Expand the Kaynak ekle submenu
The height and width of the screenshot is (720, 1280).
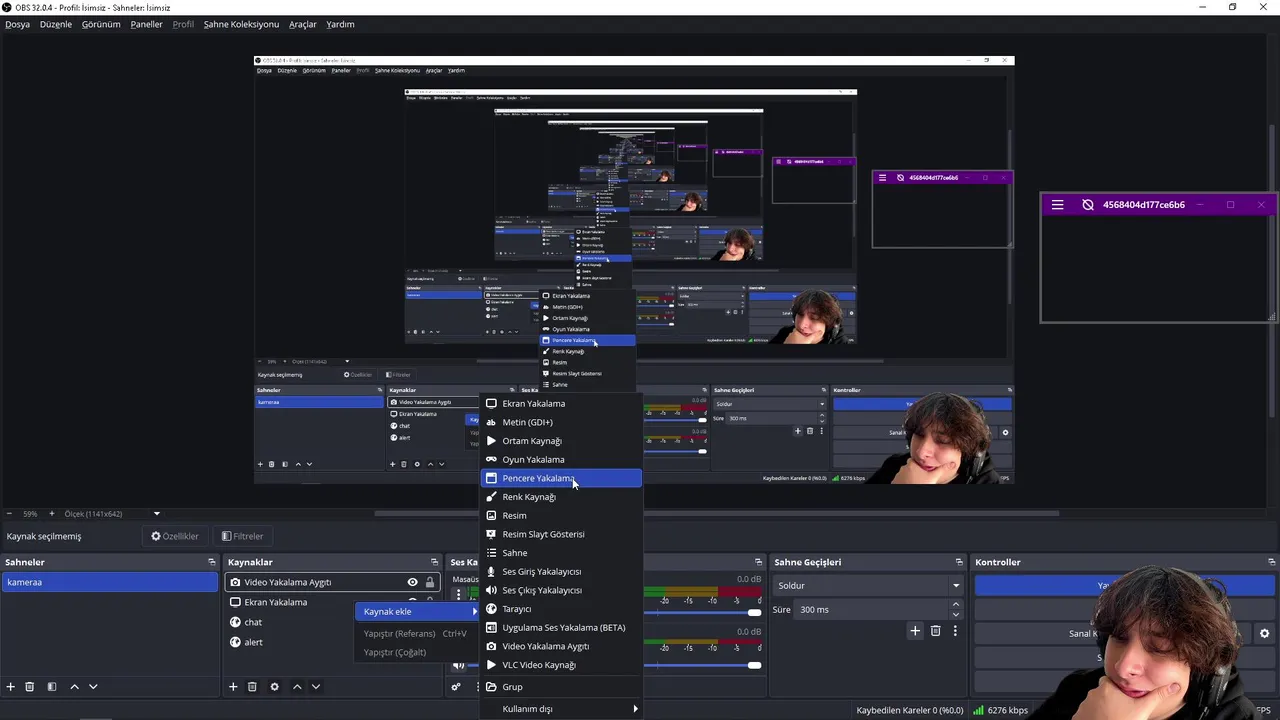click(417, 611)
